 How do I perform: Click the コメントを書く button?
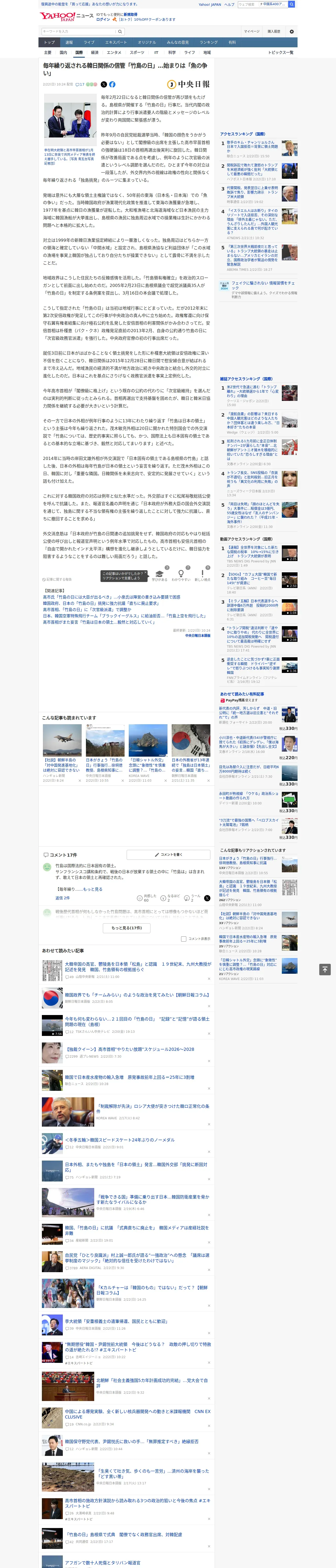point(168,855)
